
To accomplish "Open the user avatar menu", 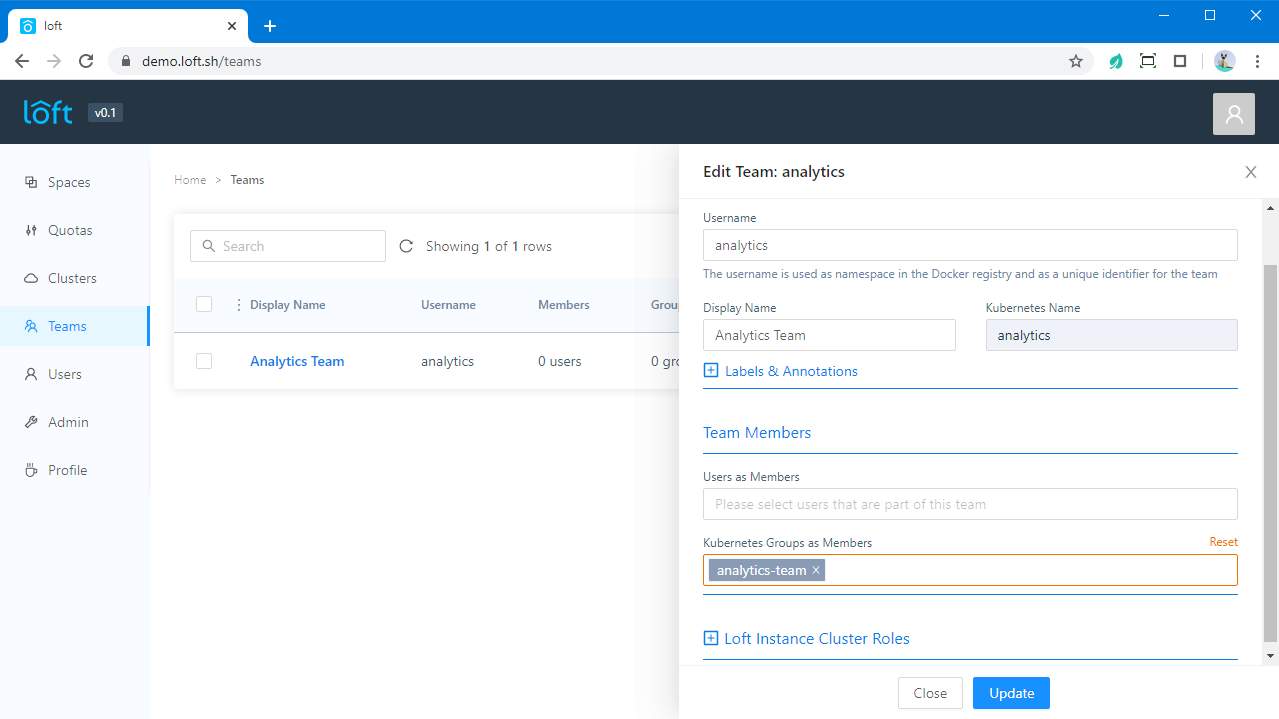I will point(1233,114).
